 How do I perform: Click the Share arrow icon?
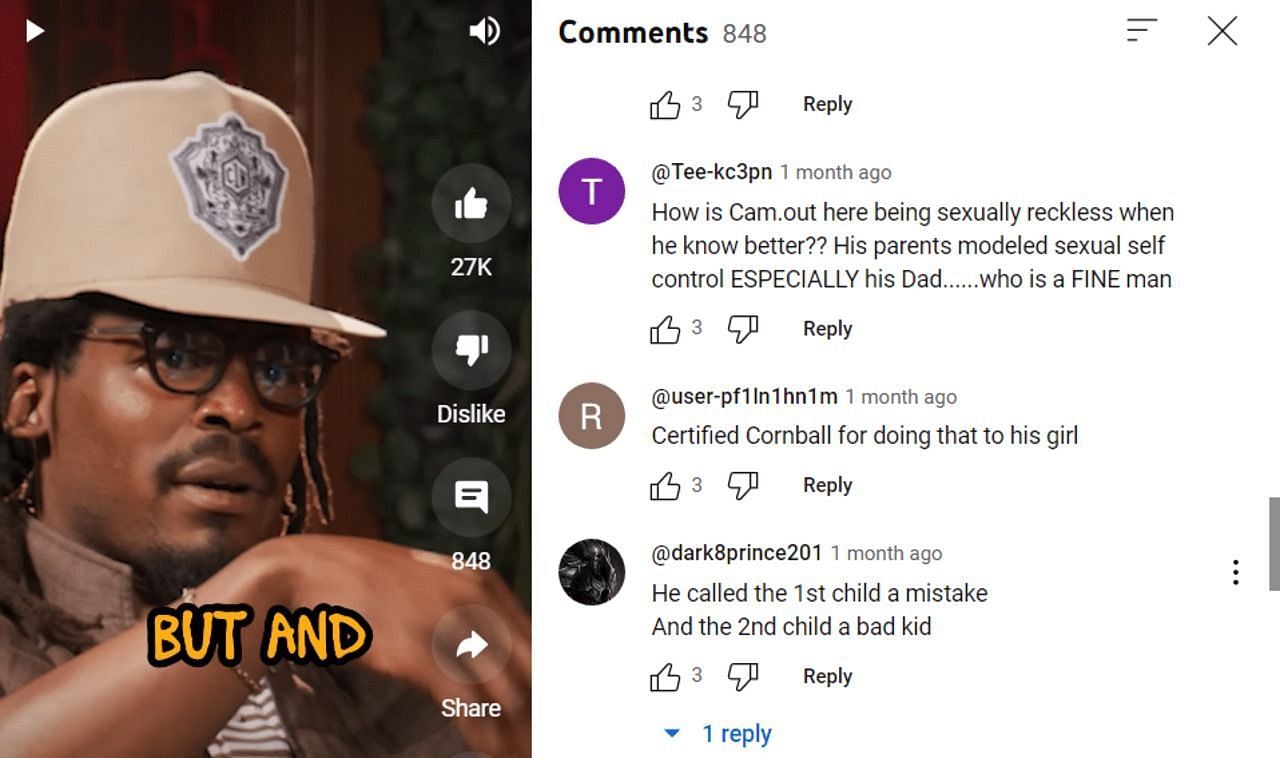471,645
